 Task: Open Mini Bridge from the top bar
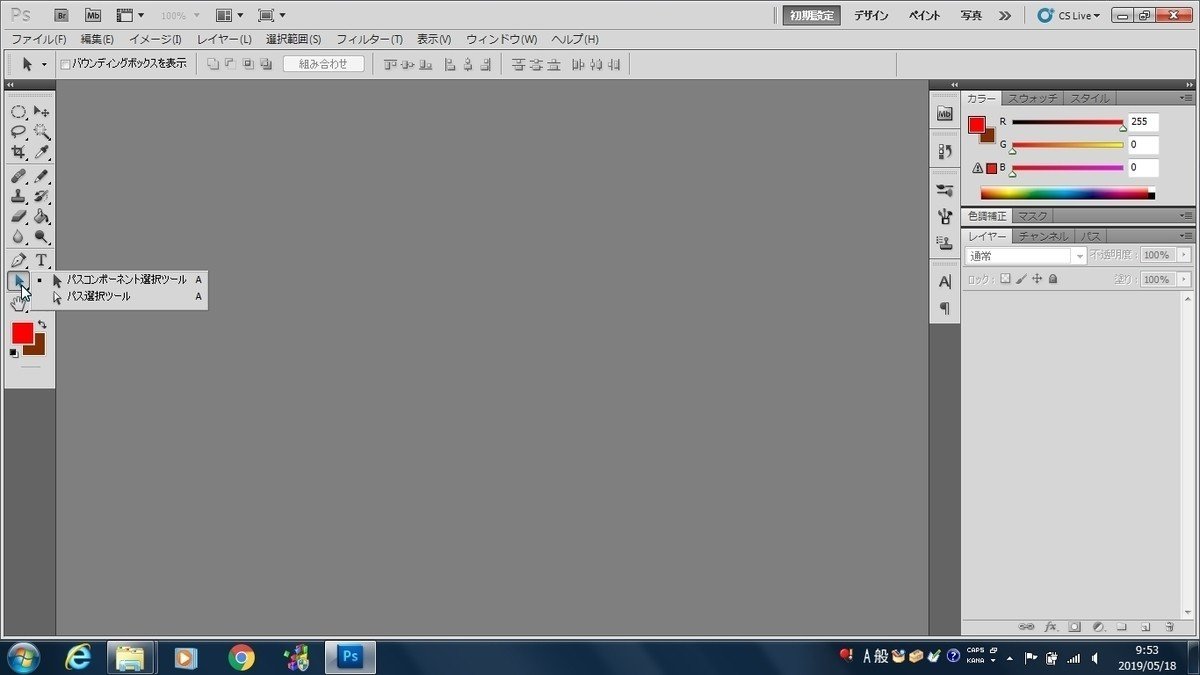(93, 15)
